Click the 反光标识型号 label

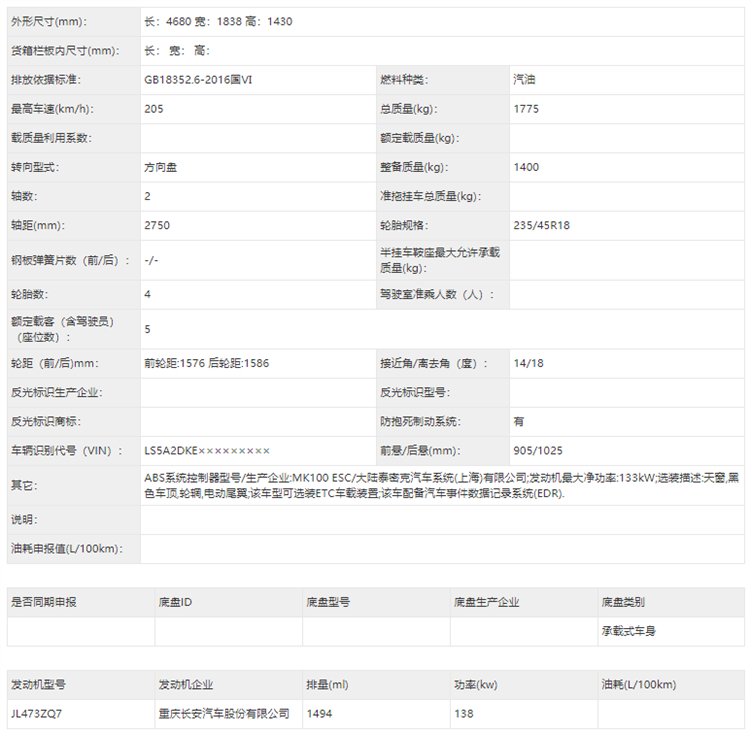(415, 393)
